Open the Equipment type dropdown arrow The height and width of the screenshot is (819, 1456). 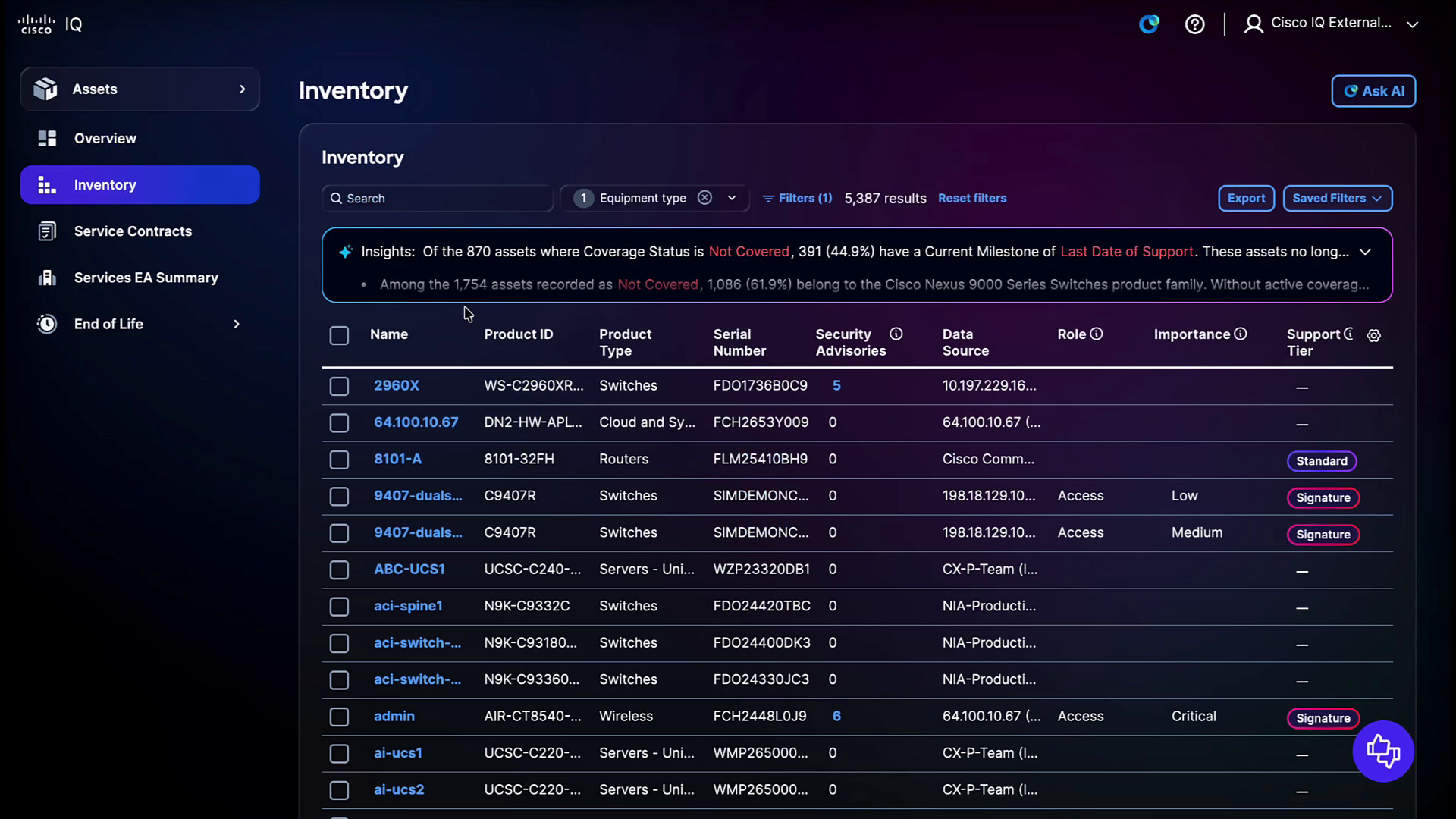[x=732, y=198]
